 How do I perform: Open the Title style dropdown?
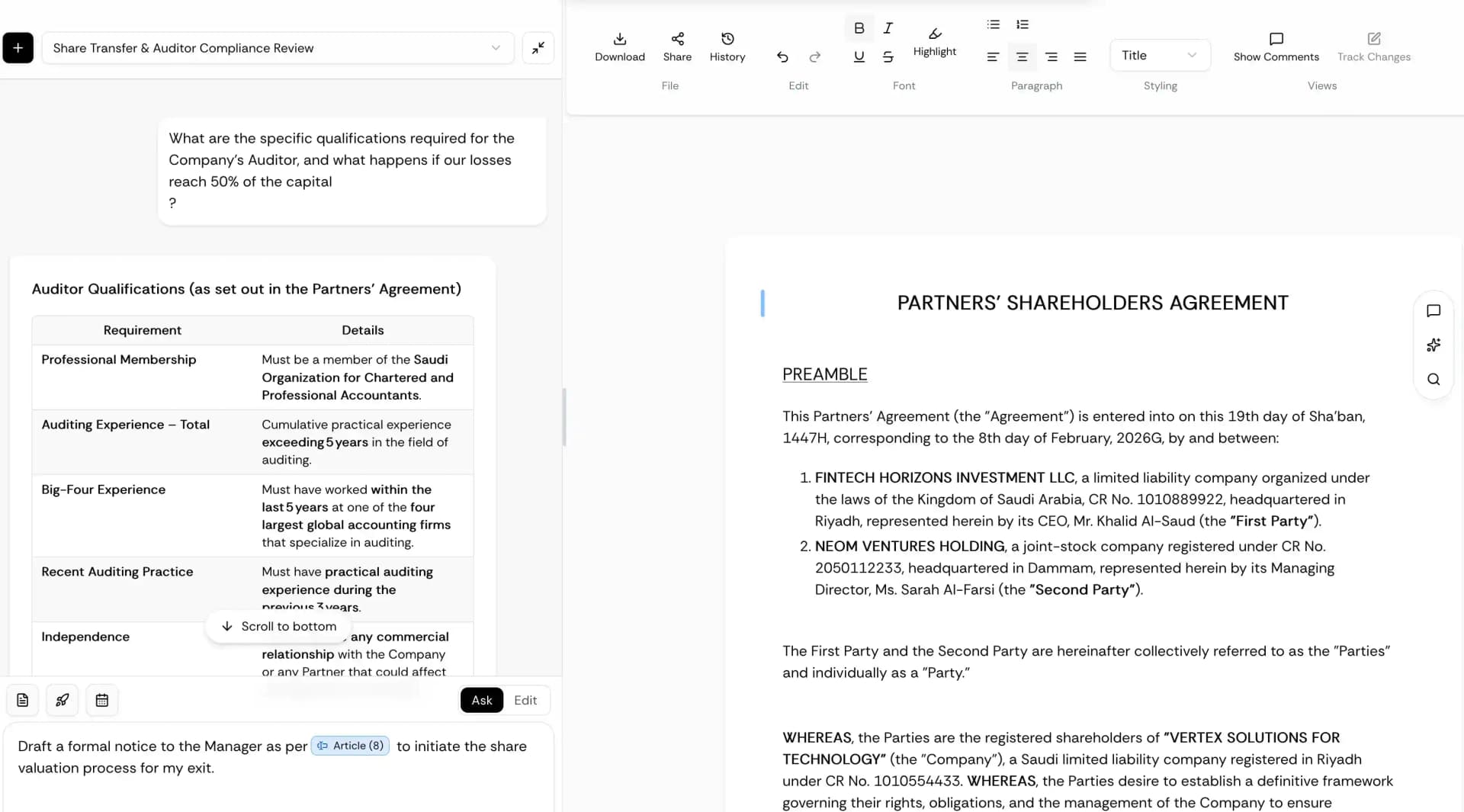pos(1159,55)
